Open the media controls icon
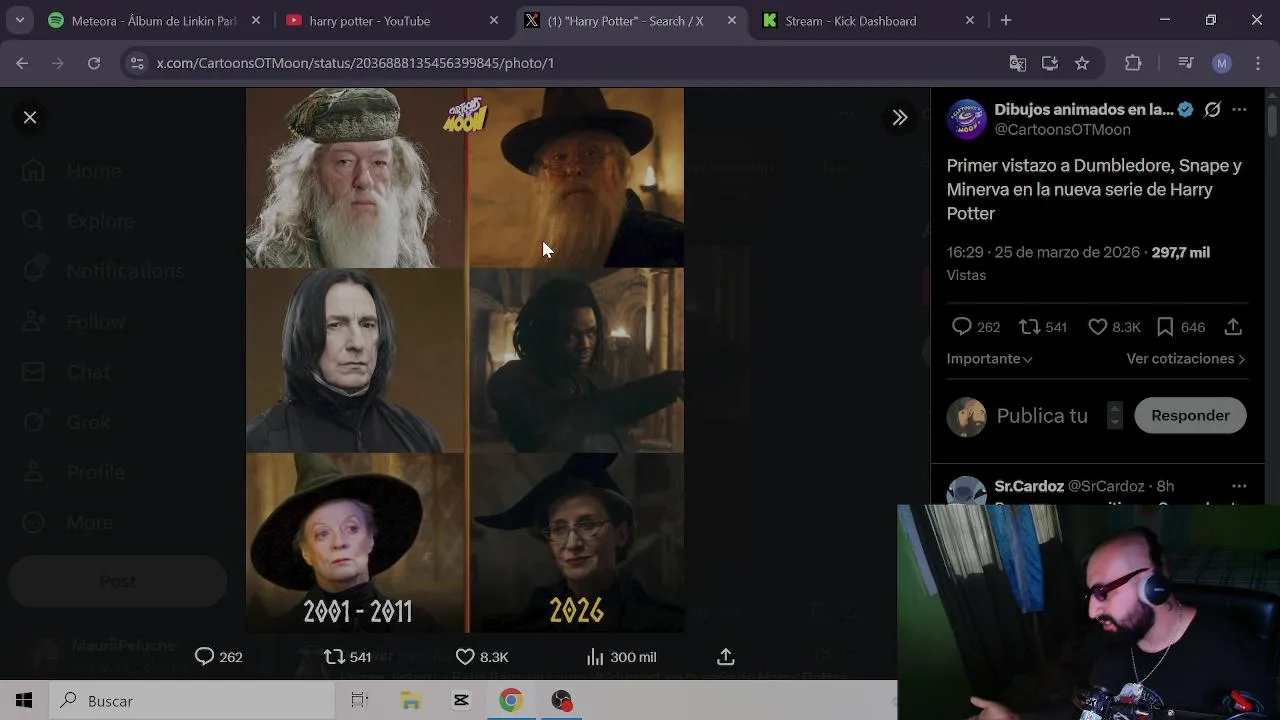1280x720 pixels. 1186,63
